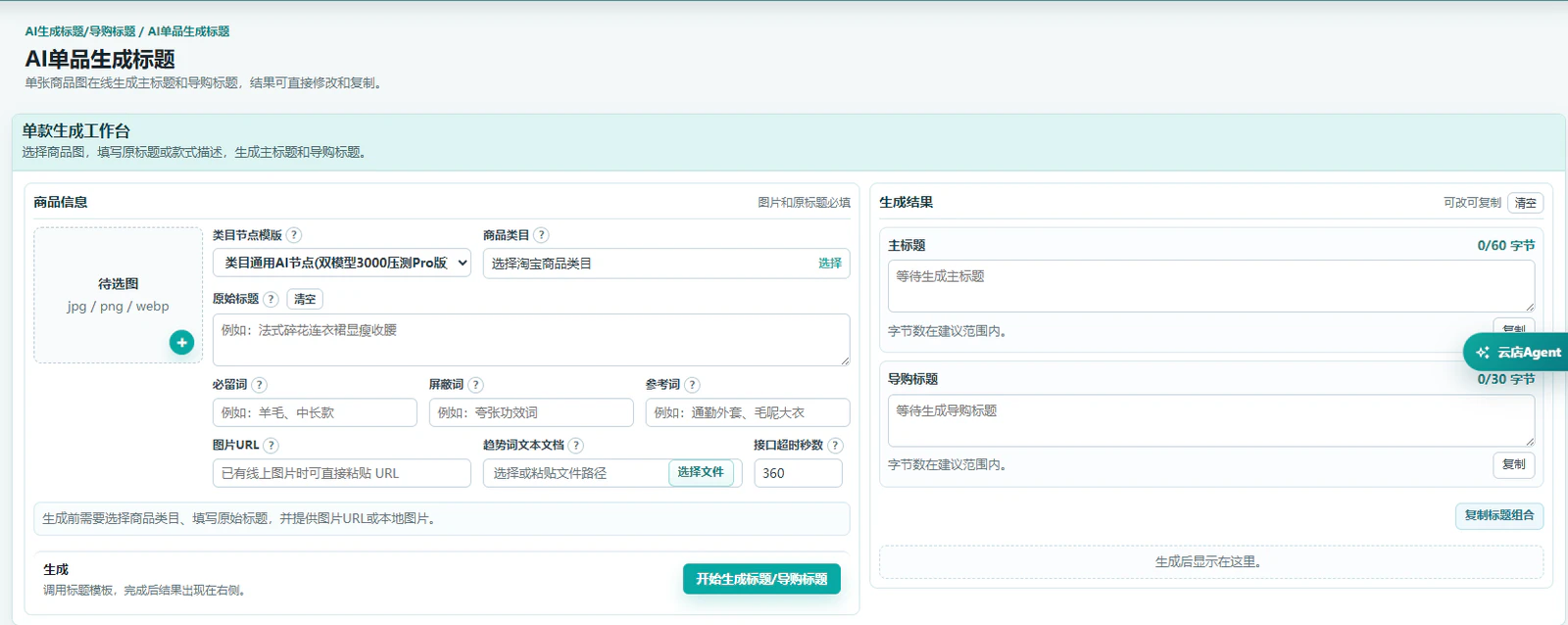Open help icon next to 接口超时秒数
The image size is (1568, 625).
pos(835,445)
